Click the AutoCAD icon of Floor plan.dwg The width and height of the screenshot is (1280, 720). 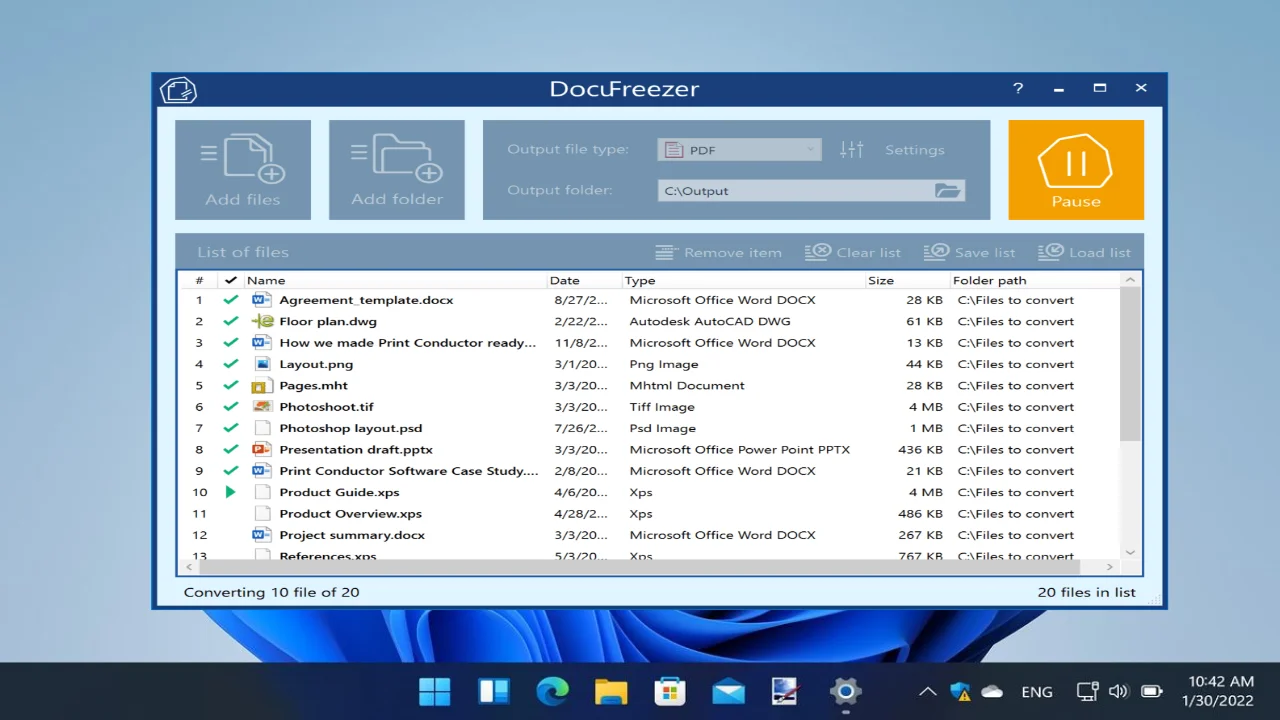[262, 321]
